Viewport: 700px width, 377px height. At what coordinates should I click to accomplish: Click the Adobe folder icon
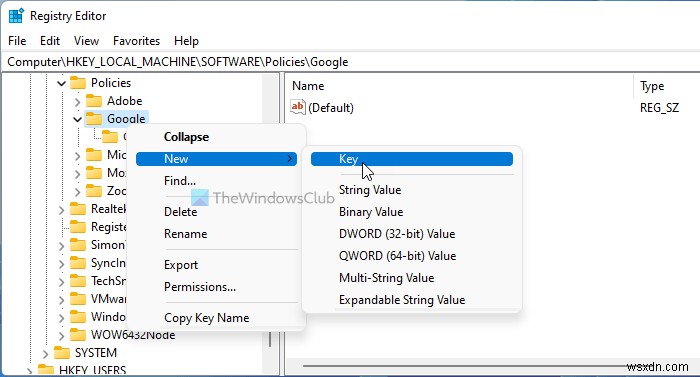coord(94,101)
